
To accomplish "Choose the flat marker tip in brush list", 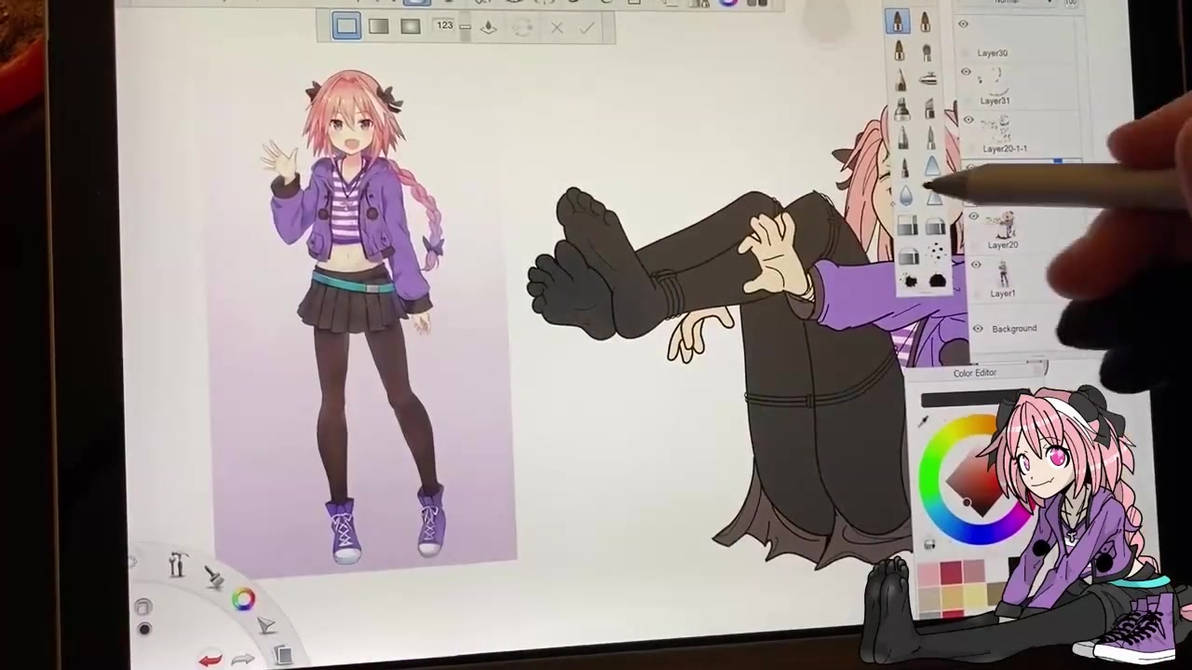I will 927,77.
